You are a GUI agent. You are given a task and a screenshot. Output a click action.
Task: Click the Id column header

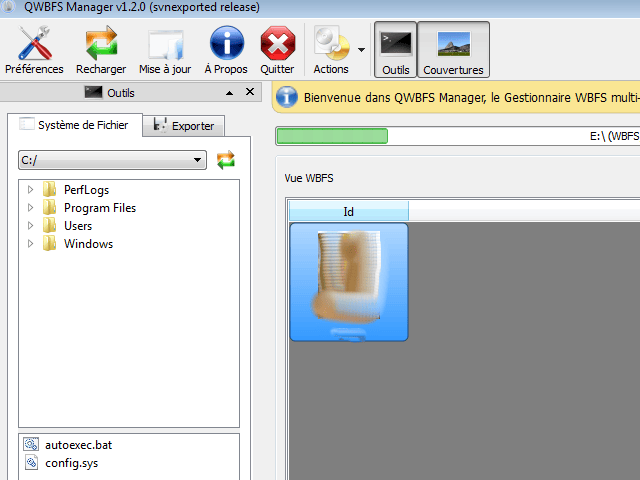[348, 211]
